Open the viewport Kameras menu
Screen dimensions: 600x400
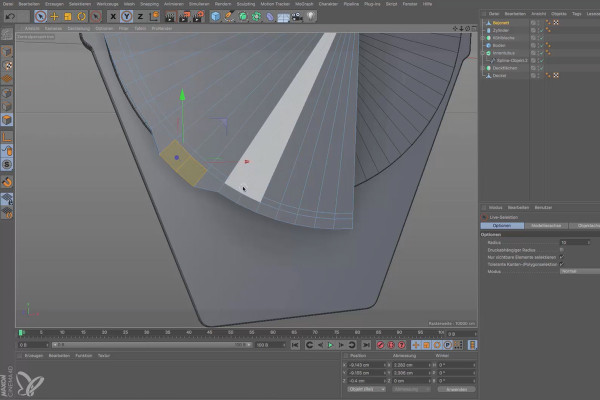pos(53,28)
